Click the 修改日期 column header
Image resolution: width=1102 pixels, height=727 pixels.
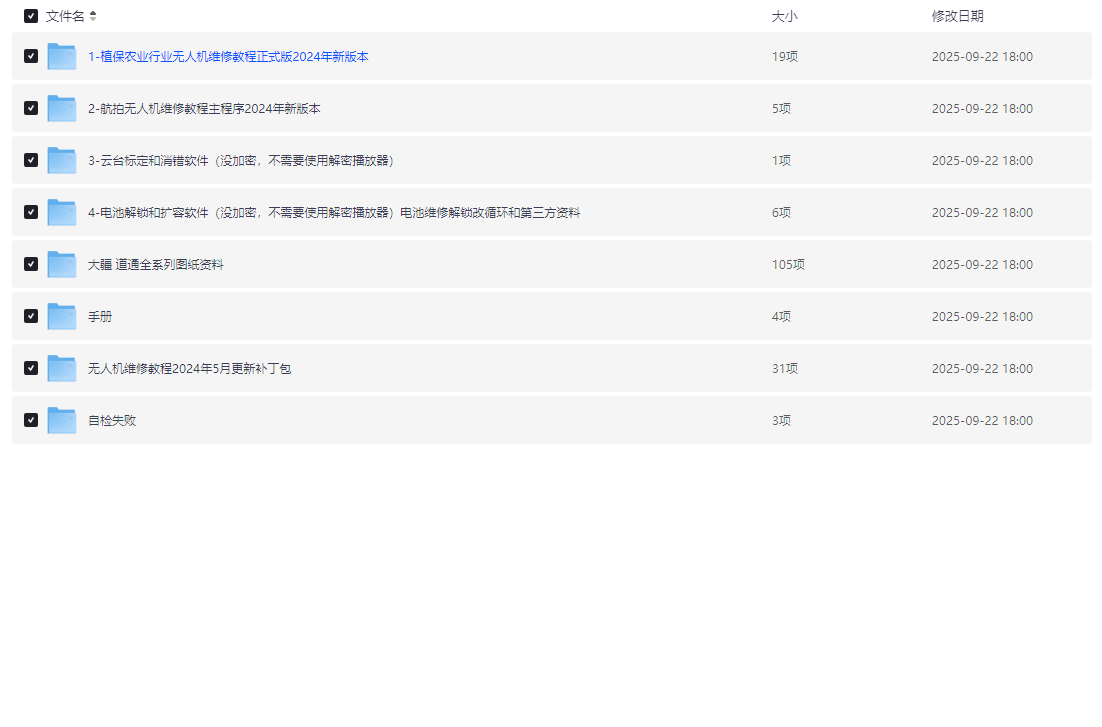957,16
